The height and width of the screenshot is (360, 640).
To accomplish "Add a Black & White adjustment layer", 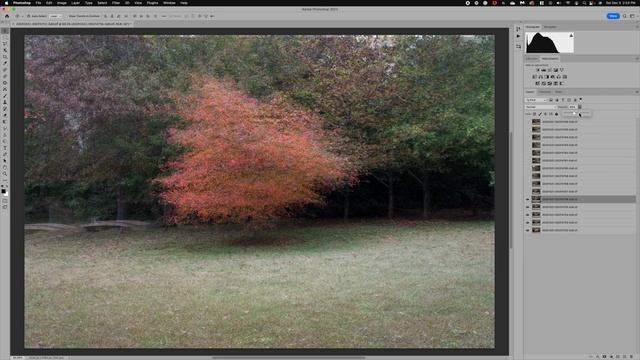I will (547, 77).
